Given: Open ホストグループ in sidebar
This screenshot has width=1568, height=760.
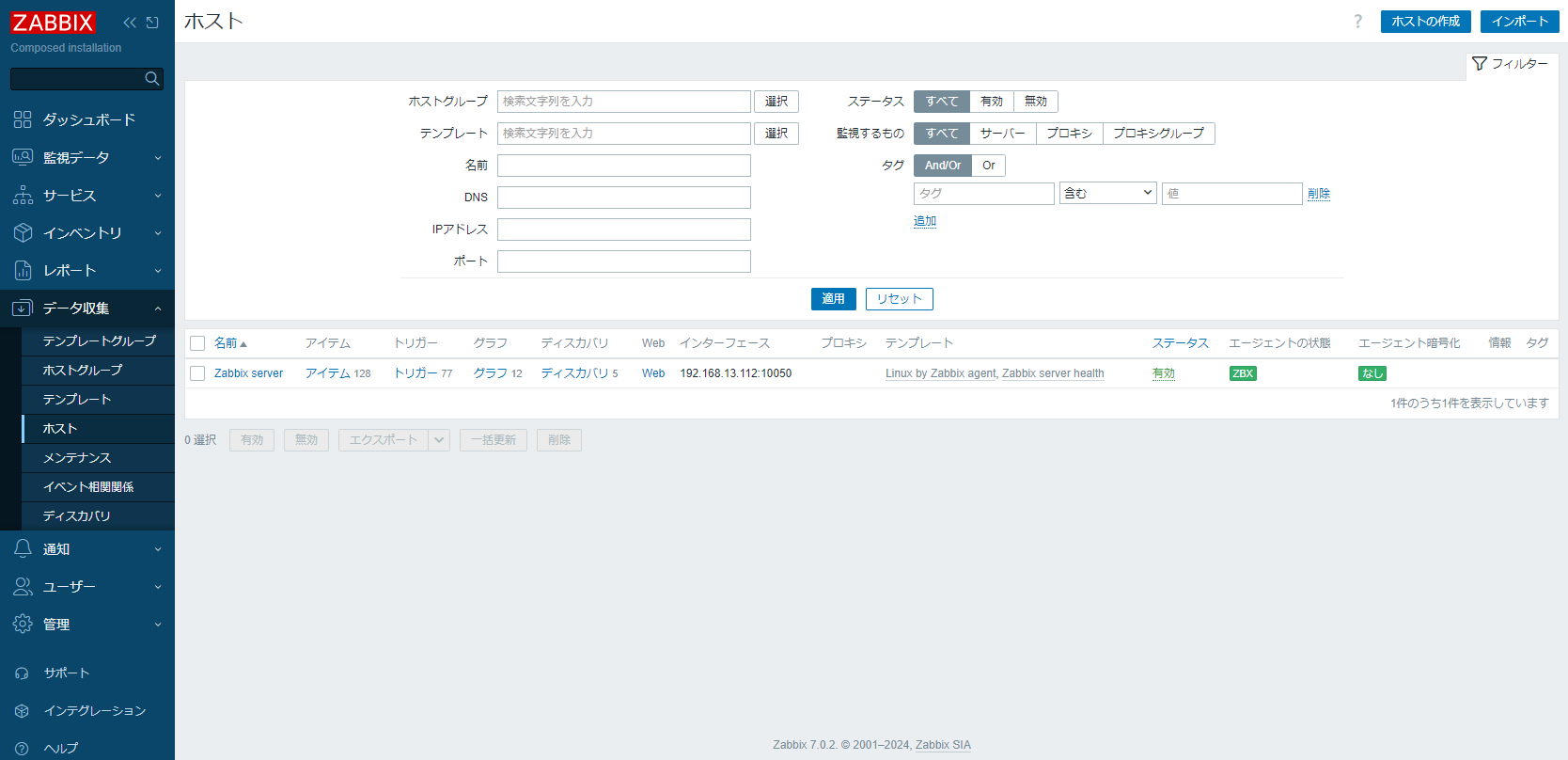Looking at the screenshot, I should coord(99,371).
